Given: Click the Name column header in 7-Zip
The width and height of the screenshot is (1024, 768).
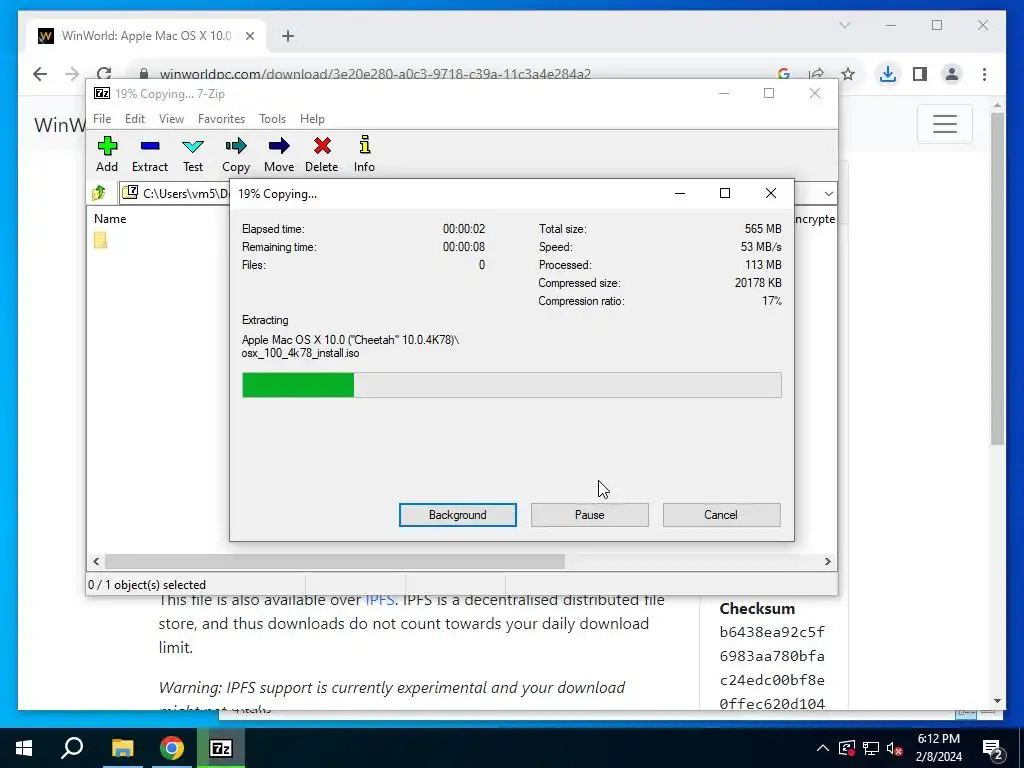Looking at the screenshot, I should coord(110,219).
